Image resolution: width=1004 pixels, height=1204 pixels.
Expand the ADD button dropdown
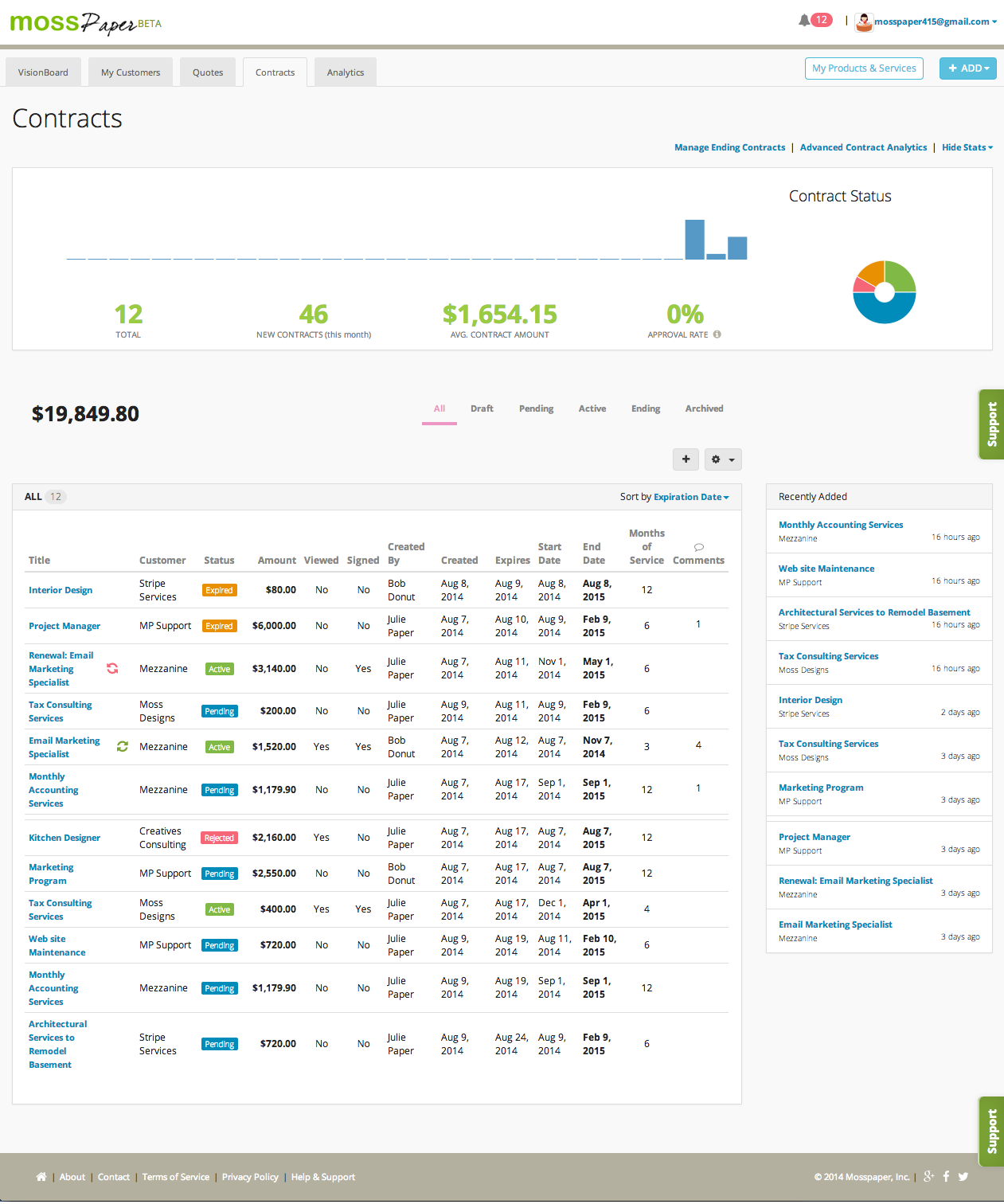[x=968, y=68]
